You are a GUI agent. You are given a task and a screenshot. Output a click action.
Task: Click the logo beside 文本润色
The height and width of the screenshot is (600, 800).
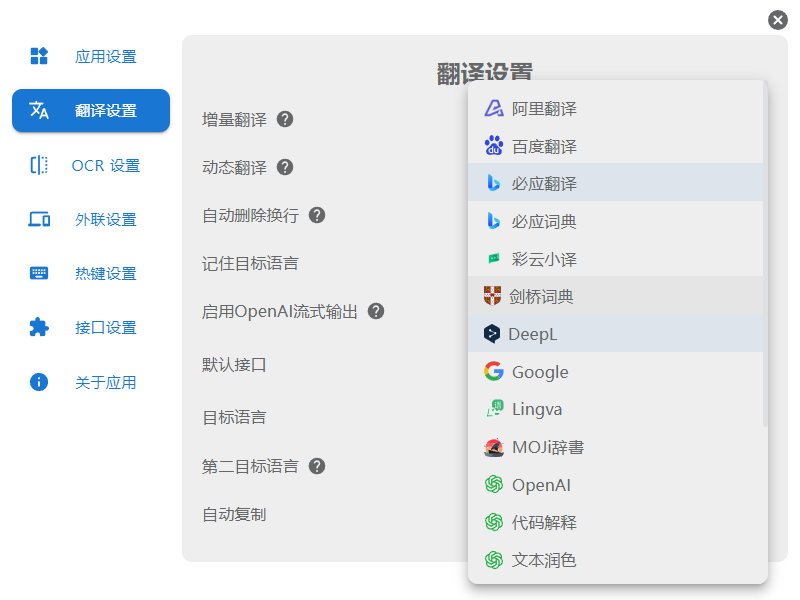(493, 560)
